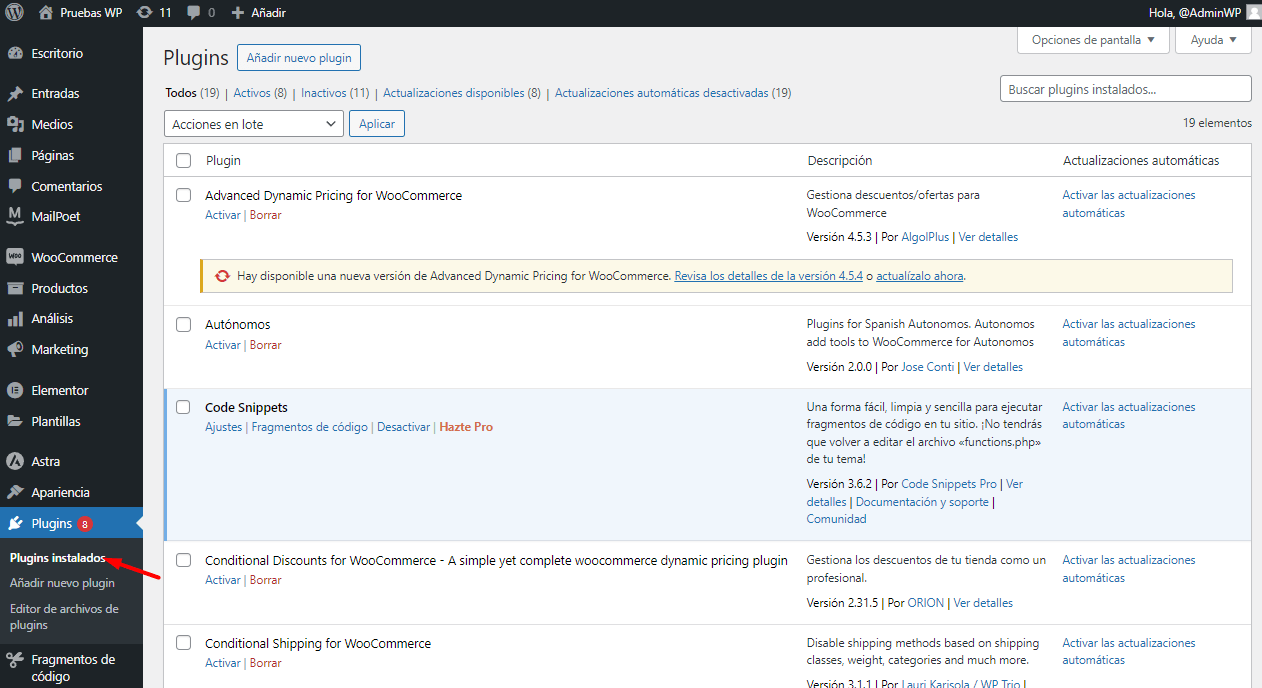Click Fragmentos de código link under Code Snippets
The width and height of the screenshot is (1262, 688).
(310, 427)
